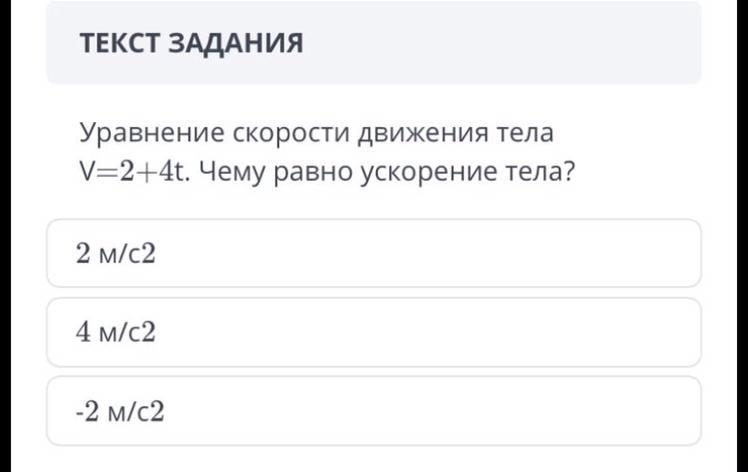Pick the -2 м/с2 answer option

click(373, 410)
